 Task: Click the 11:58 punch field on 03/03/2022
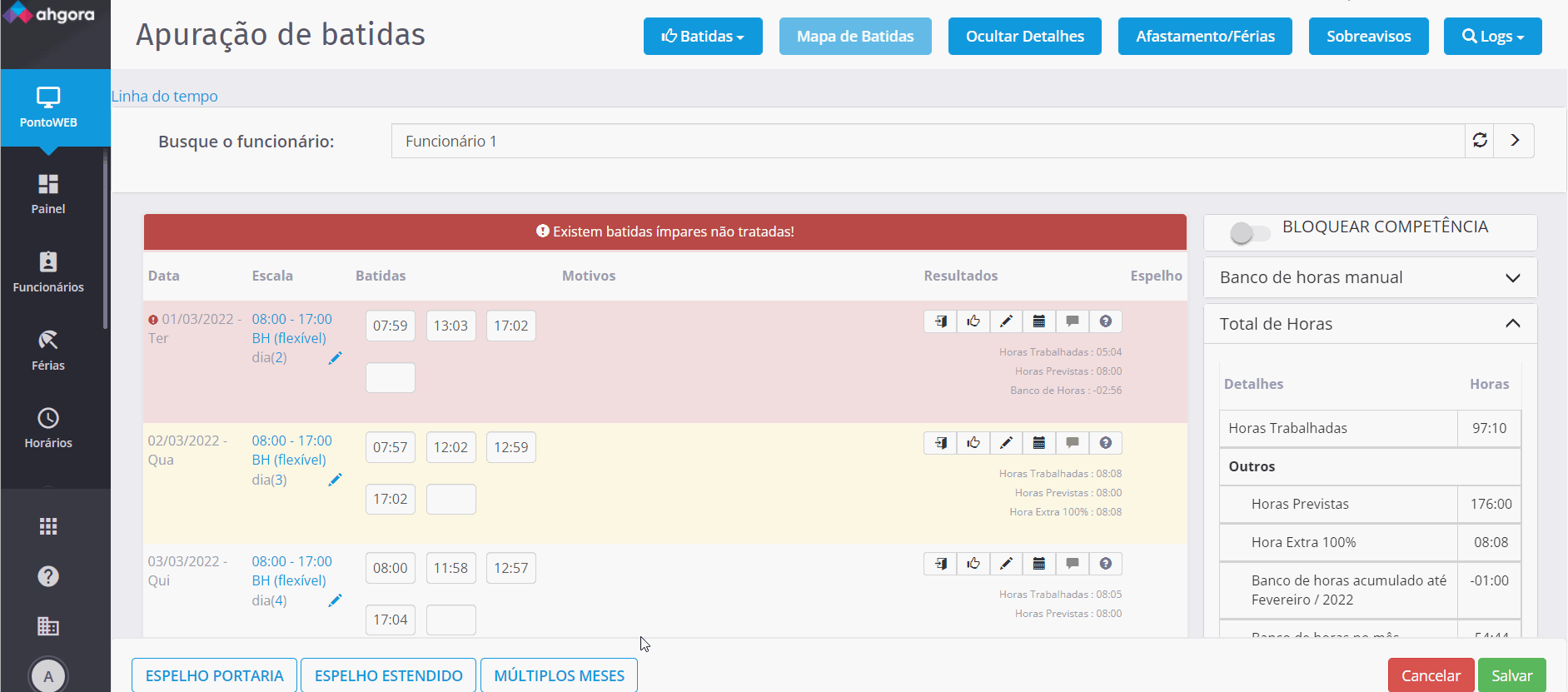click(x=450, y=568)
